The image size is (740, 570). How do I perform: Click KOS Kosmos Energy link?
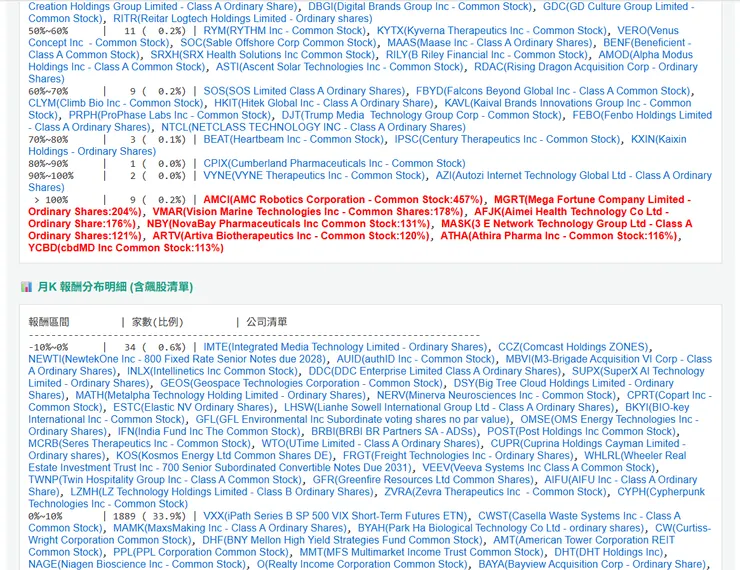224,456
